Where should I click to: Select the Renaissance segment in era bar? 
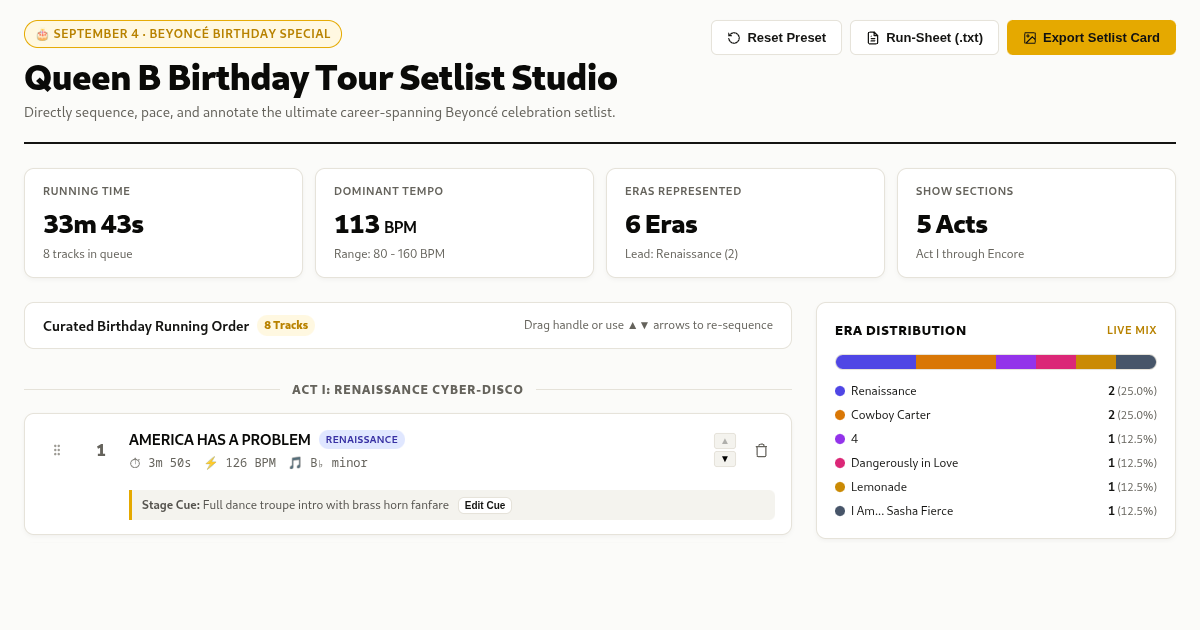(876, 362)
